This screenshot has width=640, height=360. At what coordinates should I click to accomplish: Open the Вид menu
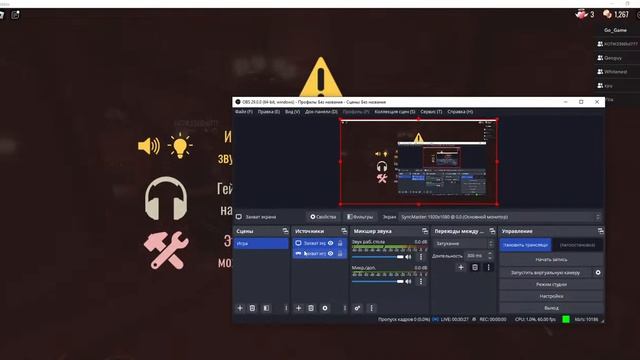(292, 112)
